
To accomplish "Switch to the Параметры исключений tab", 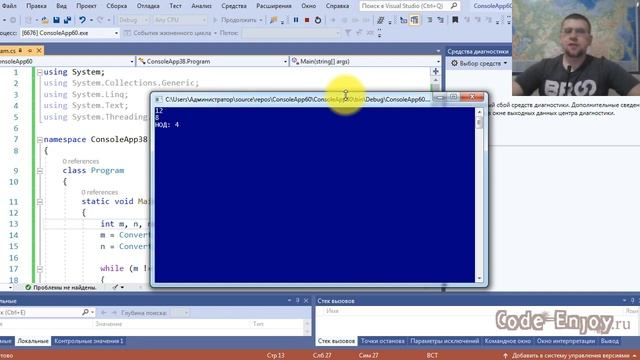I will click(x=444, y=341).
